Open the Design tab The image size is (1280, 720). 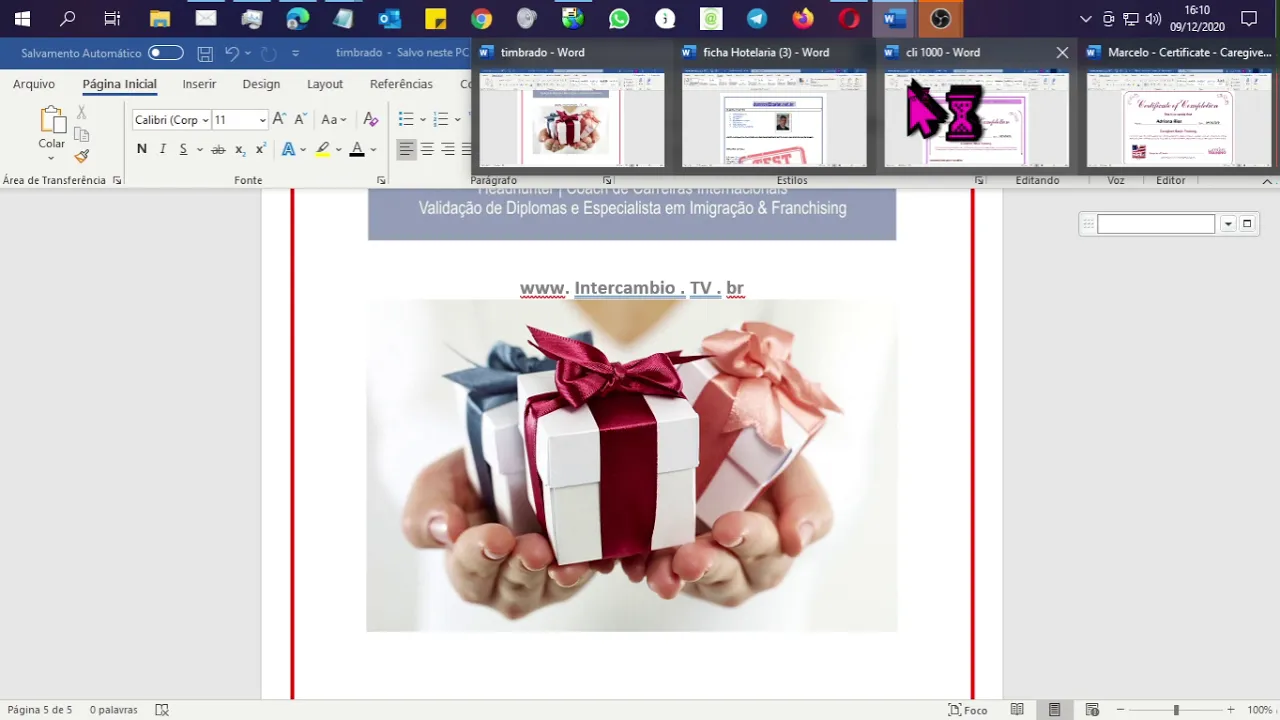tap(261, 84)
